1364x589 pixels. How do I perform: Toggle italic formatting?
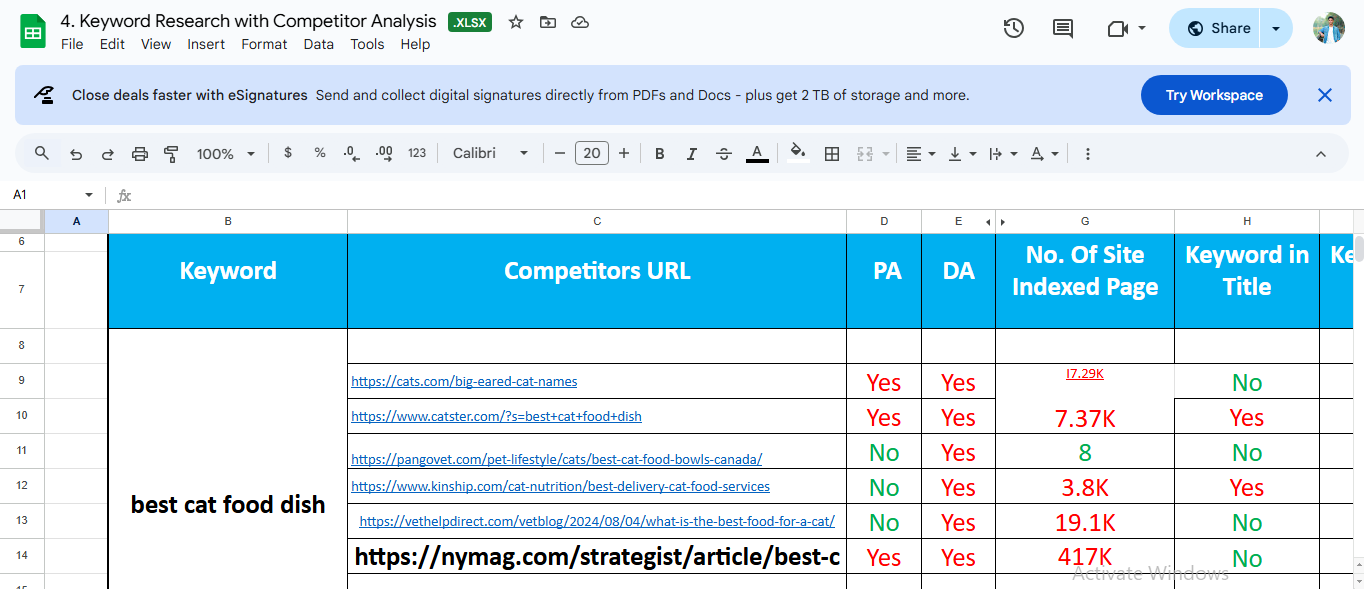692,153
